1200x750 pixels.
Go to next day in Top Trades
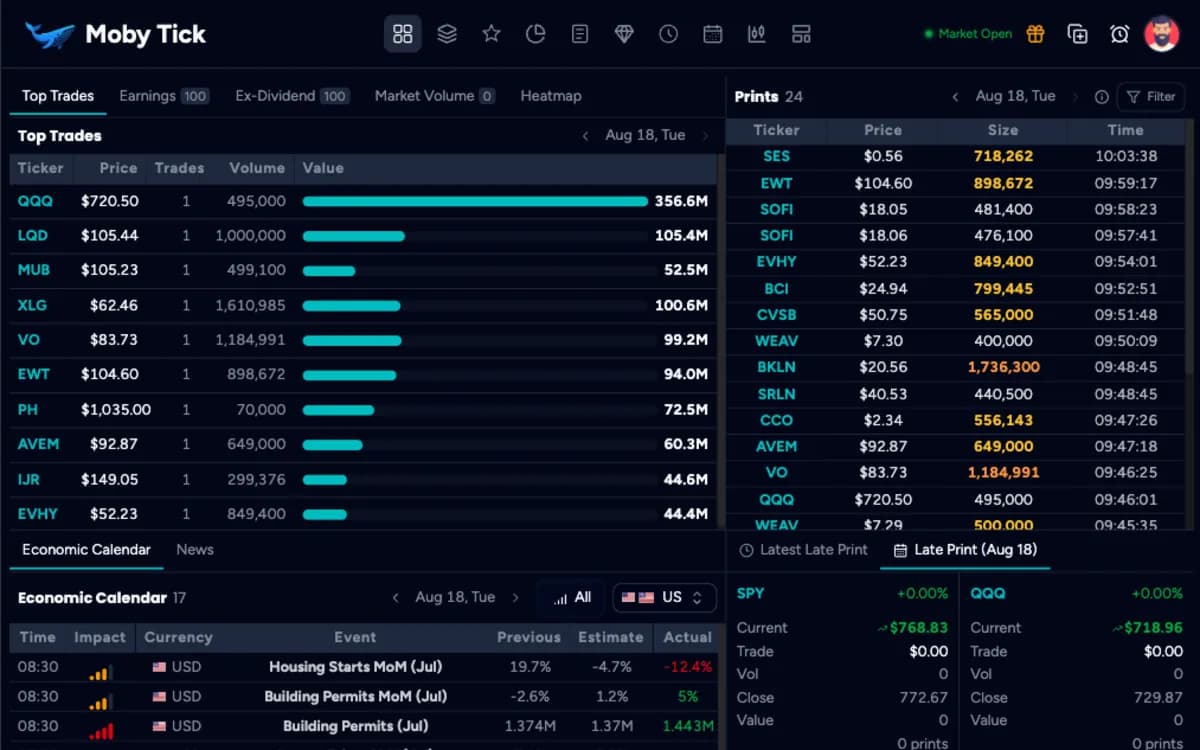tap(705, 136)
